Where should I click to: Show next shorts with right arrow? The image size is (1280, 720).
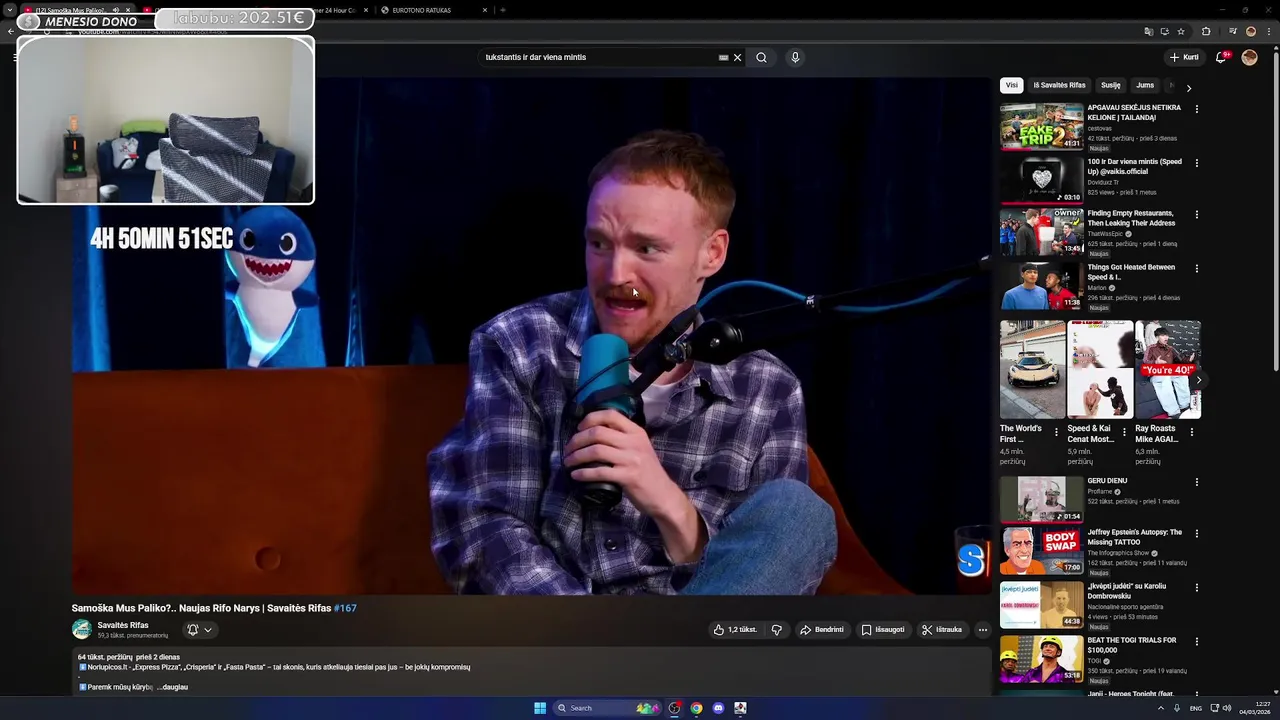1198,380
